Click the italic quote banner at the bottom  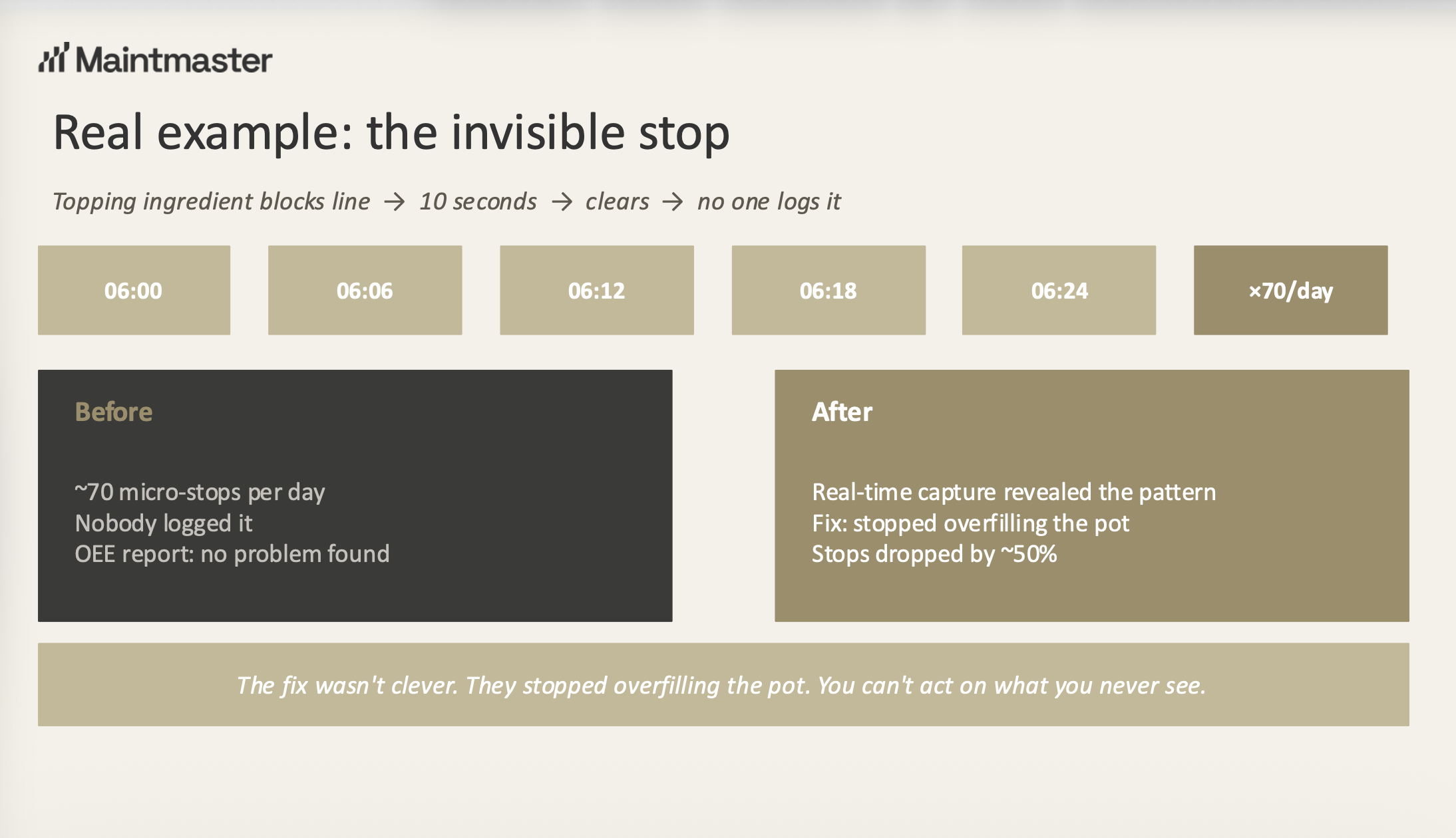(723, 684)
